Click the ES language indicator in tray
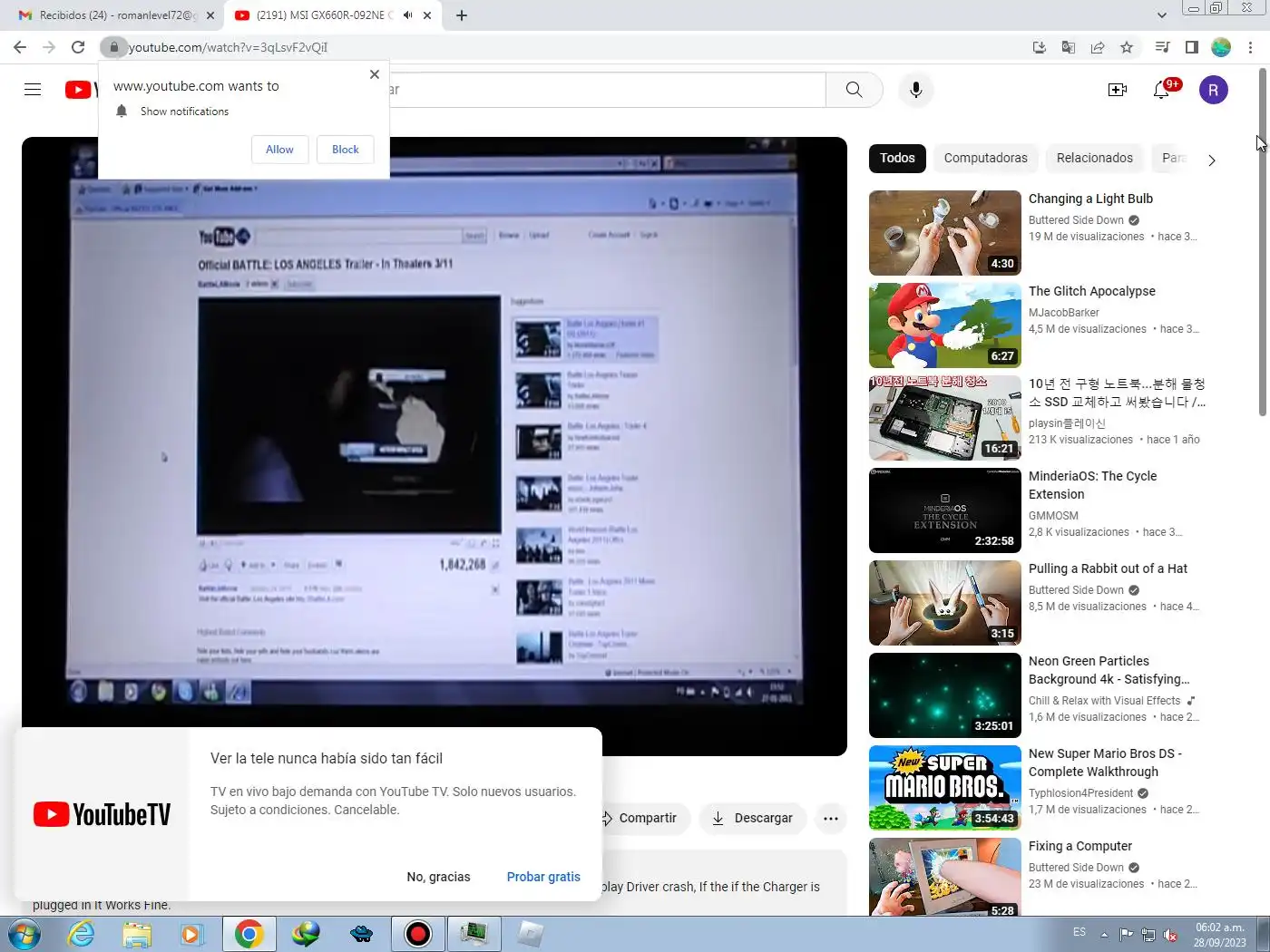This screenshot has height=952, width=1270. tap(1079, 932)
